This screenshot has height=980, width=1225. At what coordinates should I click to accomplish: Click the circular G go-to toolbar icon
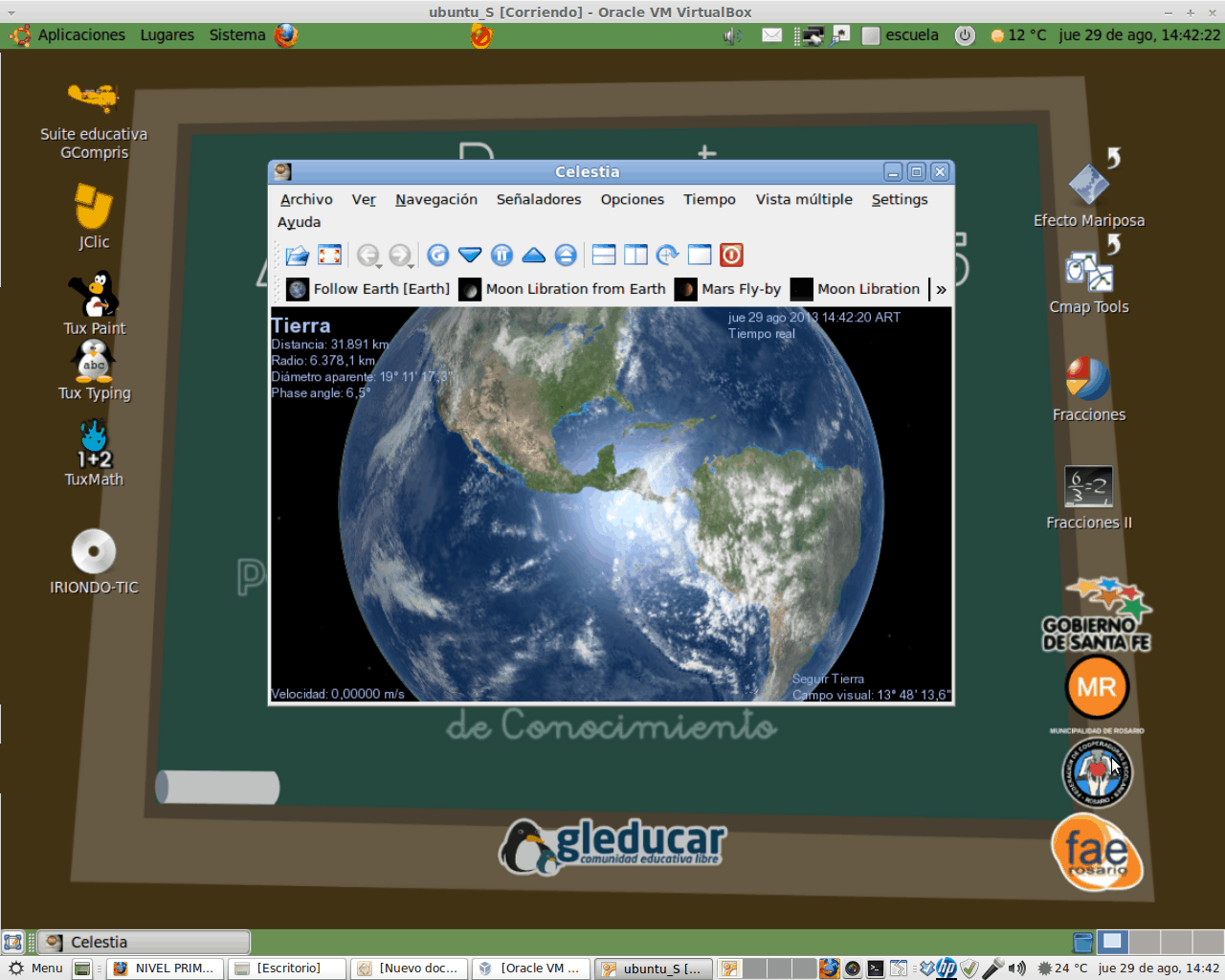click(438, 256)
